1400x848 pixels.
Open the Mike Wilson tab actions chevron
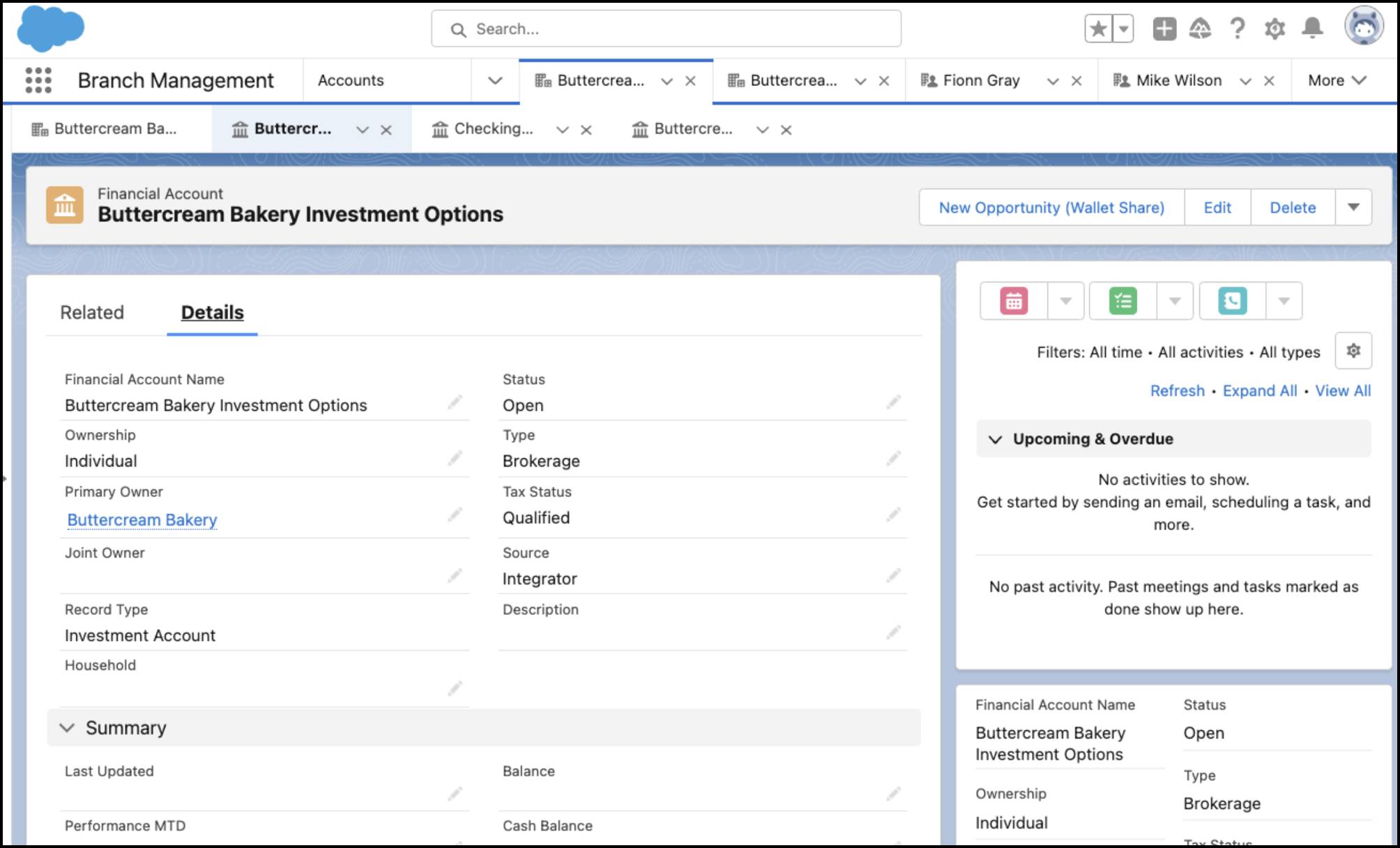tap(1245, 81)
